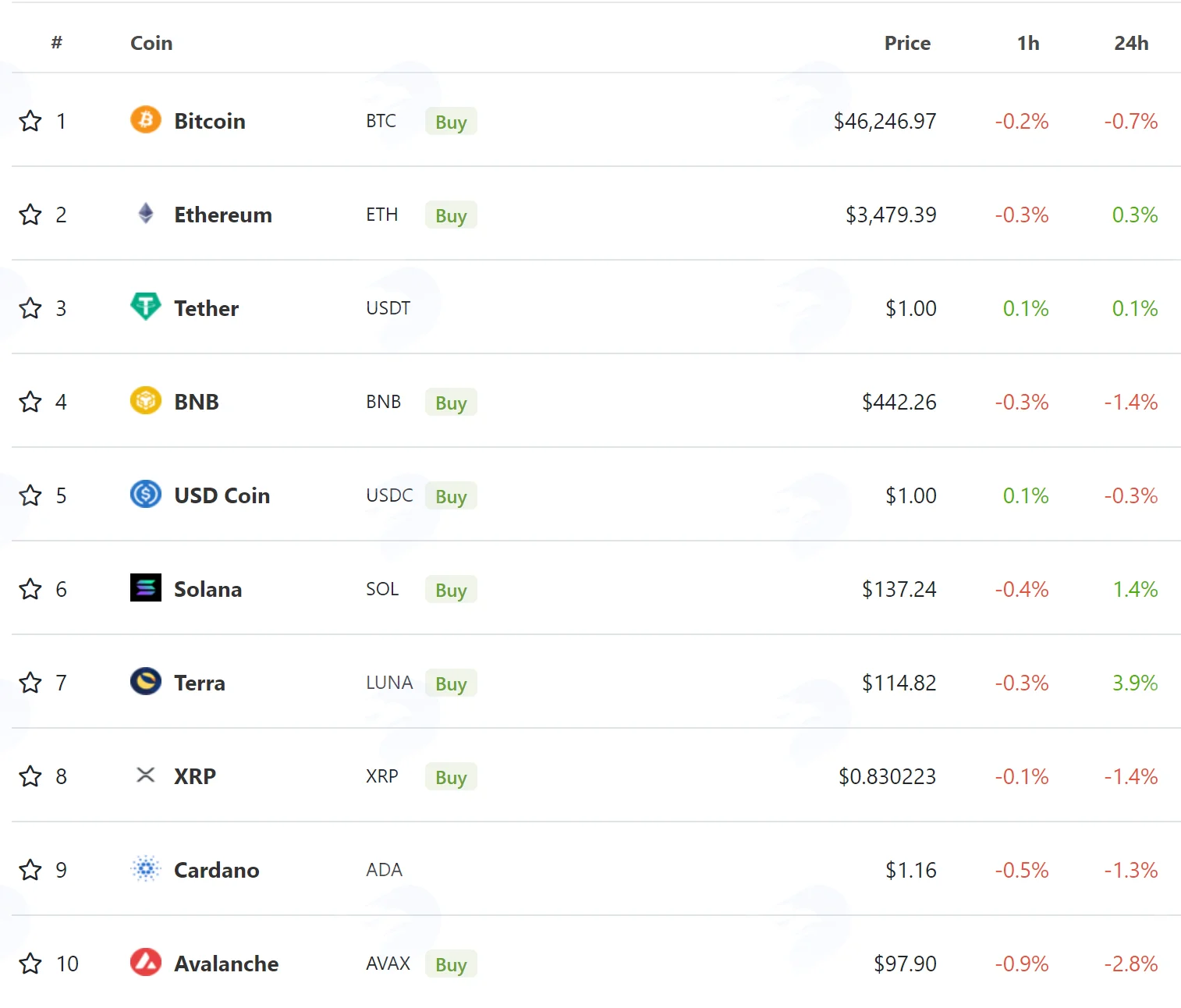Sort table by Price column header
This screenshot has height=1008, width=1181.
point(907,43)
